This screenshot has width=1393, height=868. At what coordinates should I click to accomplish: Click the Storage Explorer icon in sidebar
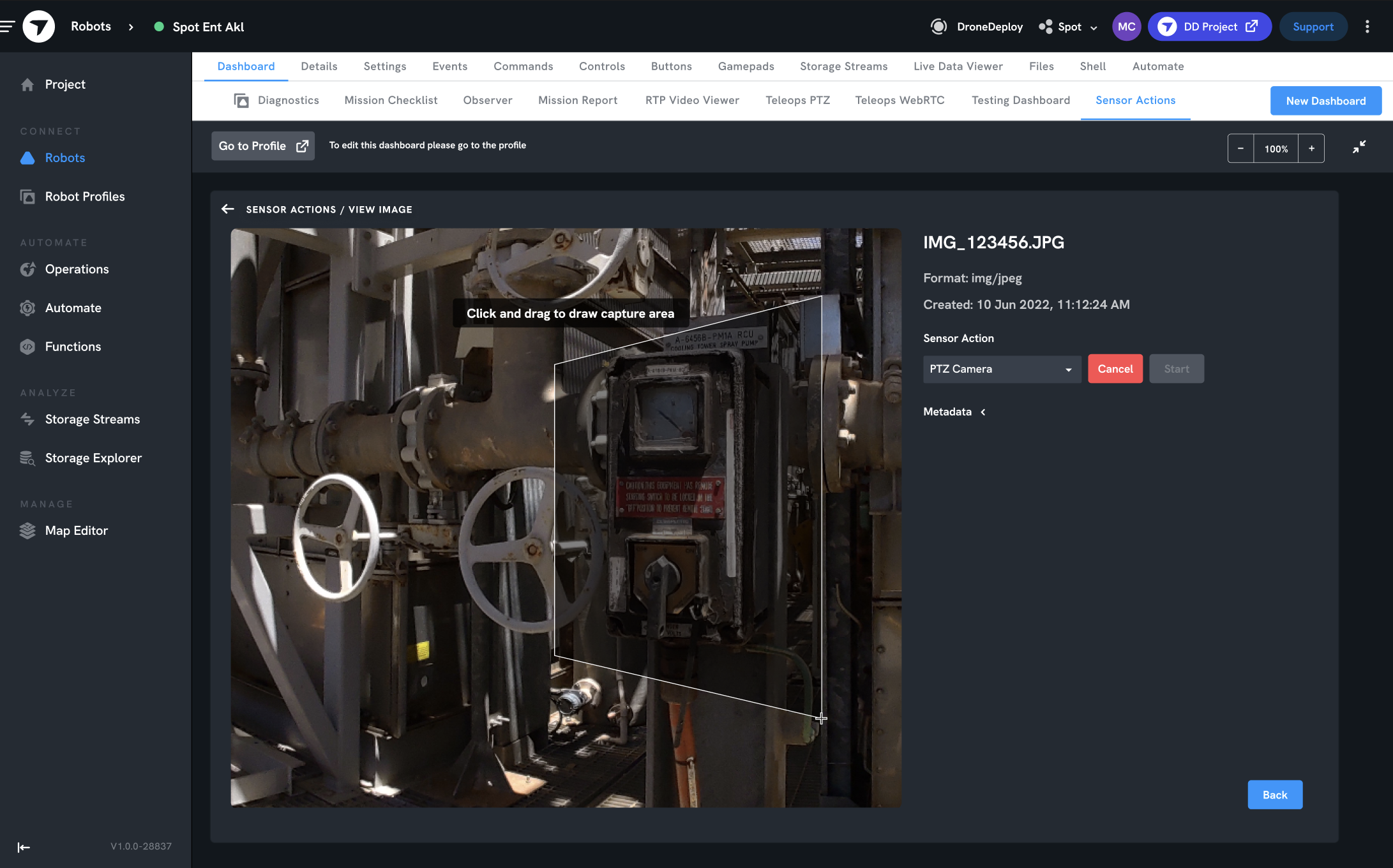pyautogui.click(x=27, y=458)
